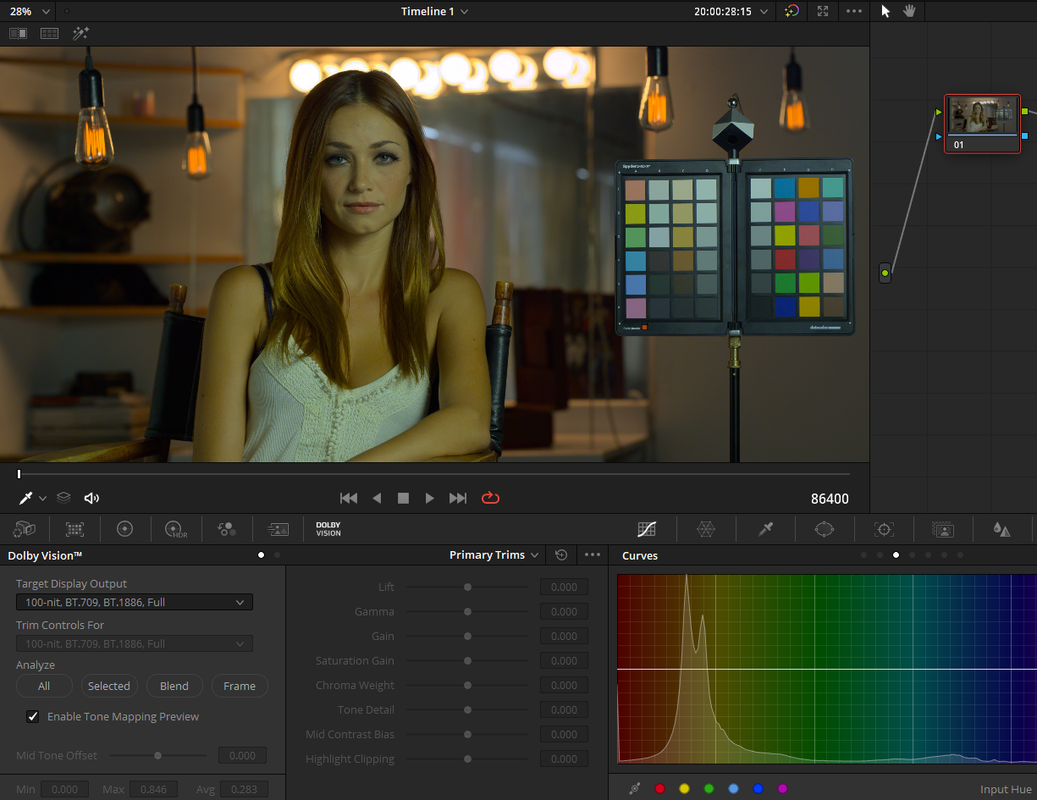Open the Camera Raw palette
Screen dimensions: 1037x800
24,529
